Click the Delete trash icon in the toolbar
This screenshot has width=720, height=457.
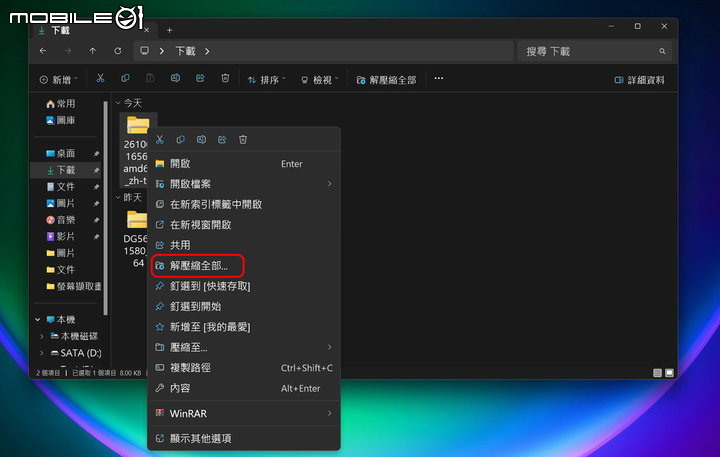coord(225,79)
